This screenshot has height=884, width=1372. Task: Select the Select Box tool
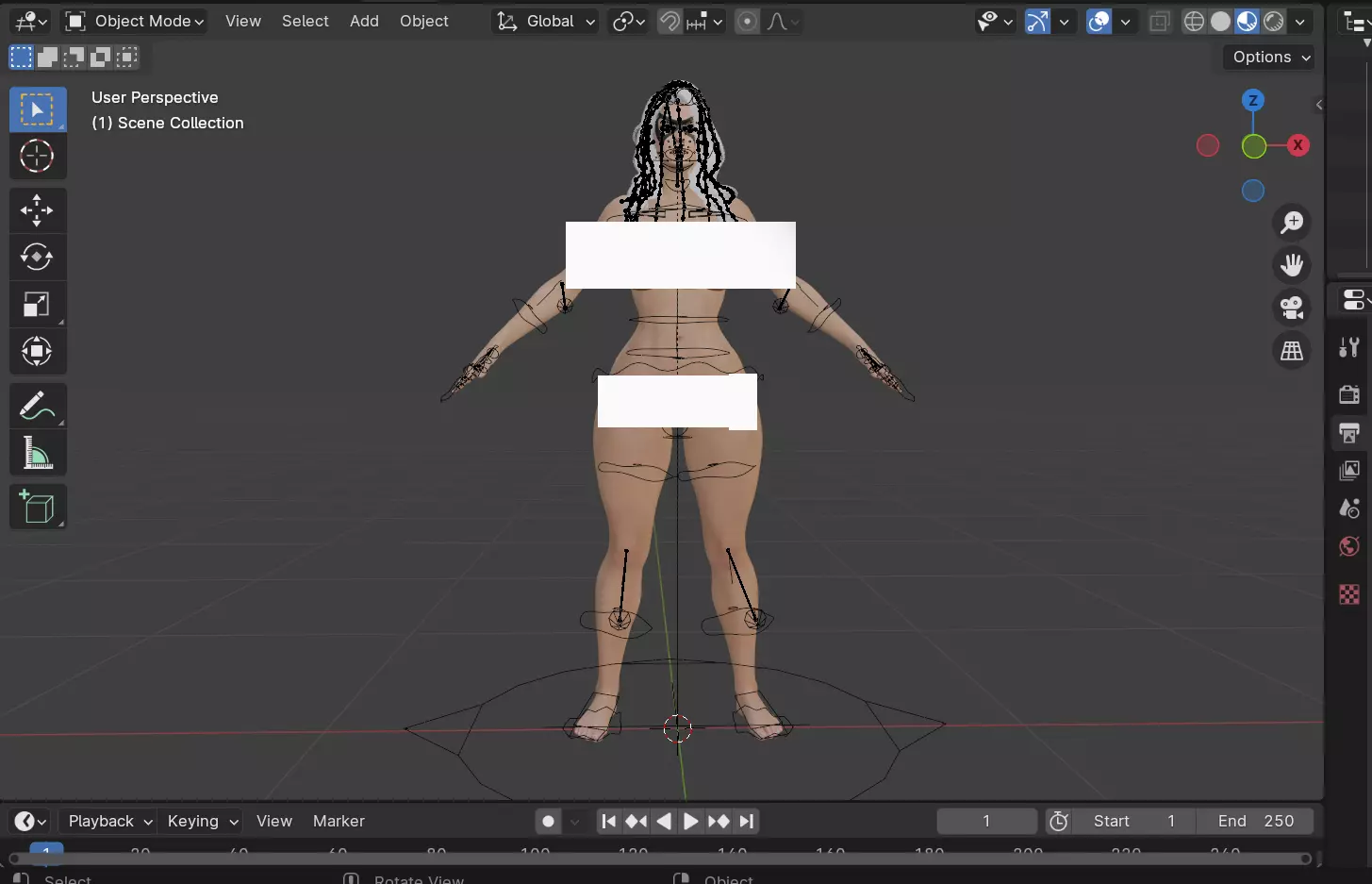click(38, 109)
